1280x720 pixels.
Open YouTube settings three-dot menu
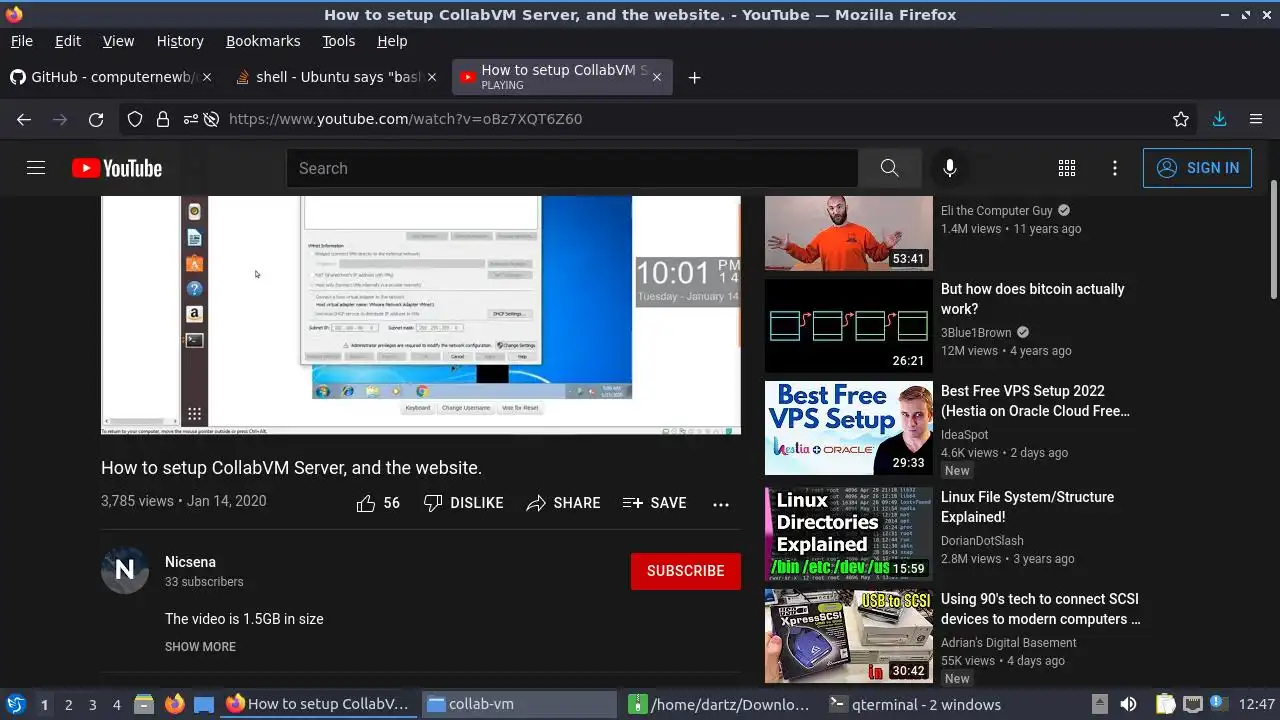pos(1115,168)
